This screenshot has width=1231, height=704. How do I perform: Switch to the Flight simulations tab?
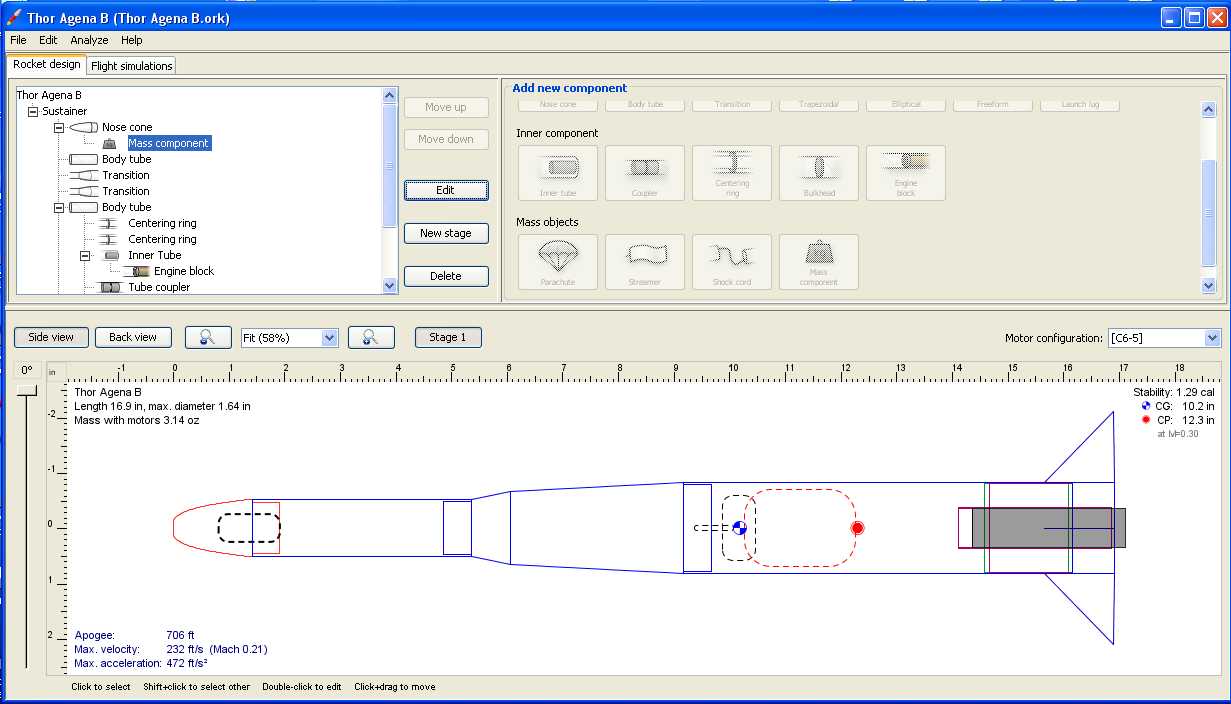131,64
